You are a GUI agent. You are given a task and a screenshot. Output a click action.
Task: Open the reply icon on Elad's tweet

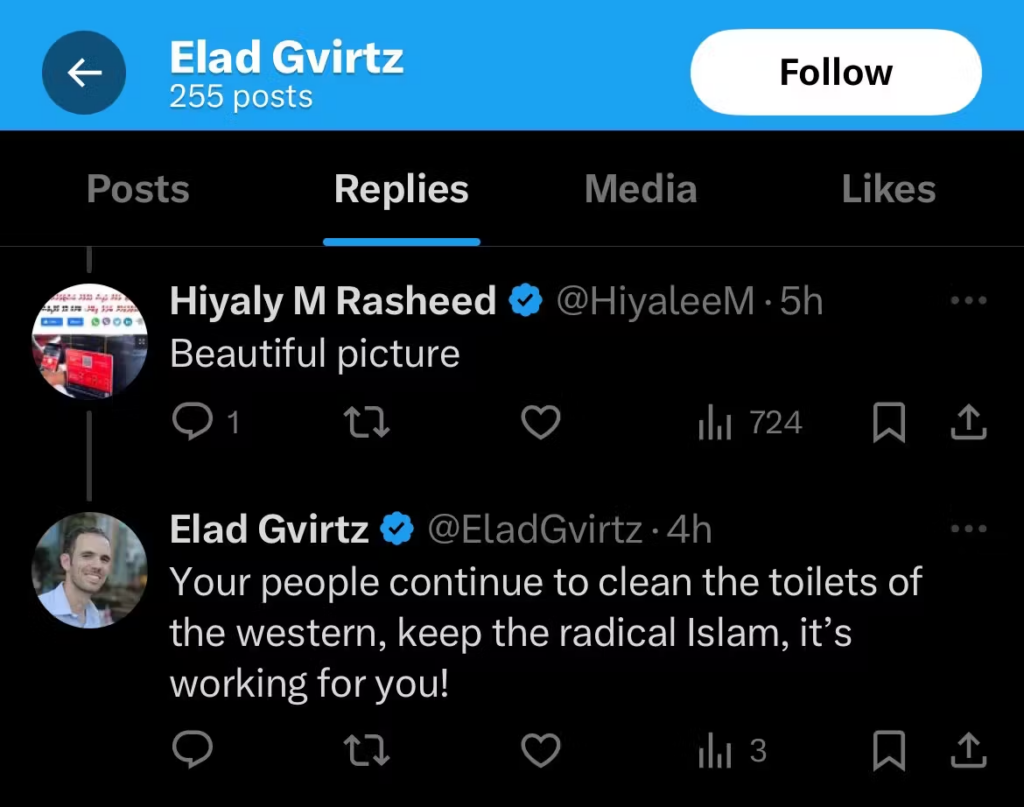point(192,750)
